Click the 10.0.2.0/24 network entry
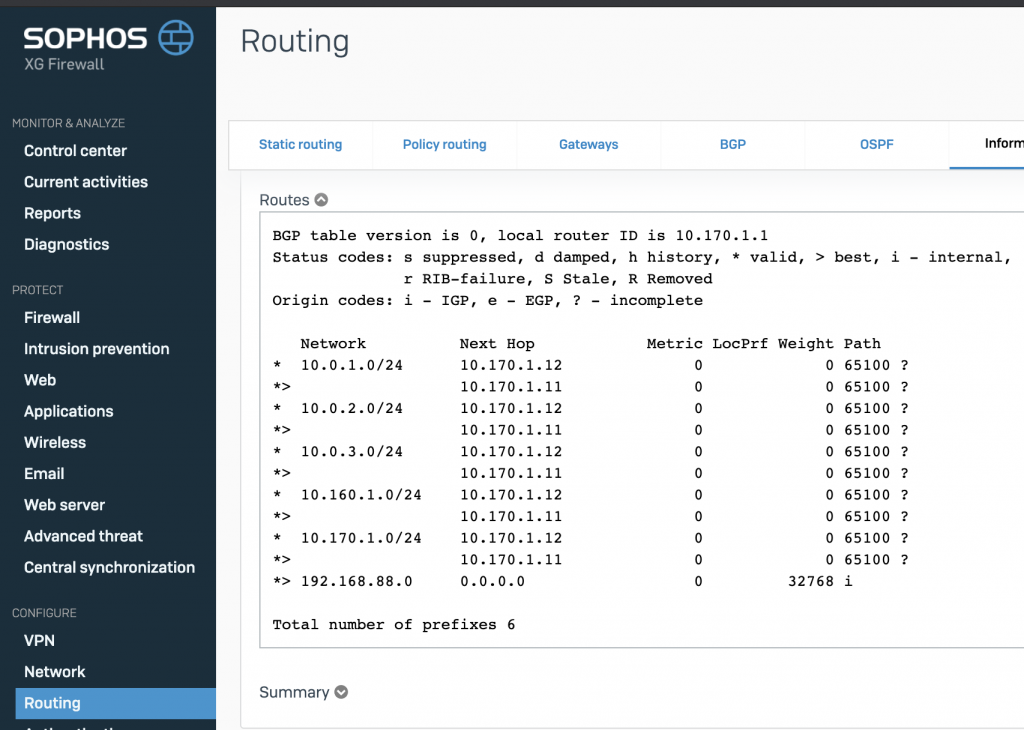This screenshot has height=730, width=1024. 351,408
